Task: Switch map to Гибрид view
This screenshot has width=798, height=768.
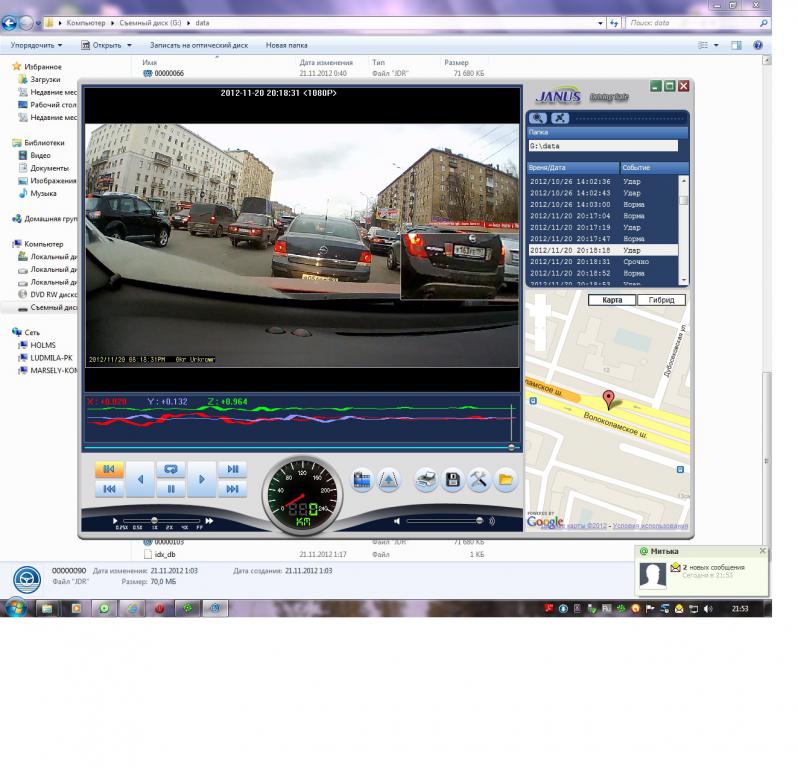Action: [x=662, y=300]
